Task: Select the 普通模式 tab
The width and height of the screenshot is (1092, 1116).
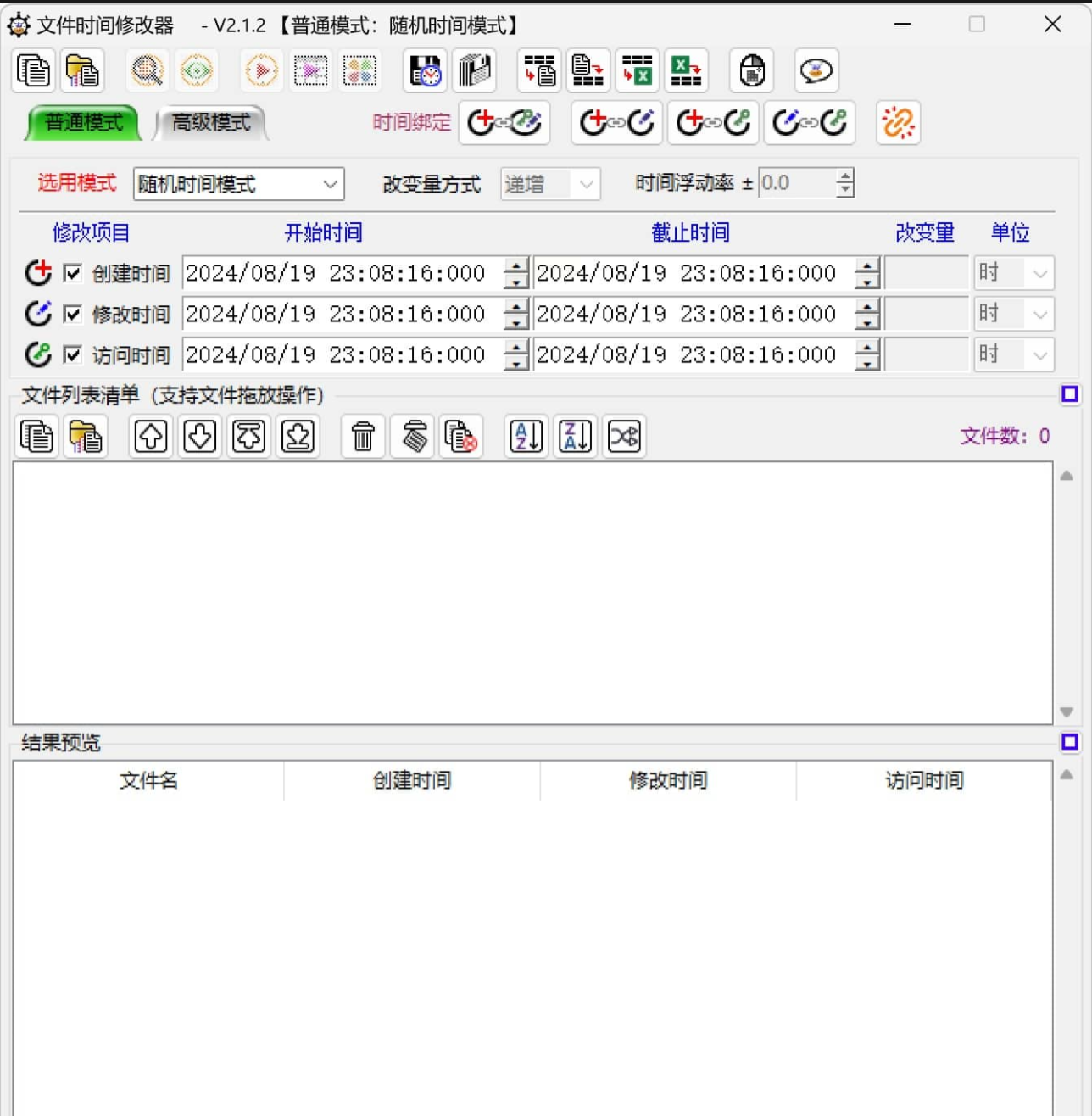Action: (83, 123)
